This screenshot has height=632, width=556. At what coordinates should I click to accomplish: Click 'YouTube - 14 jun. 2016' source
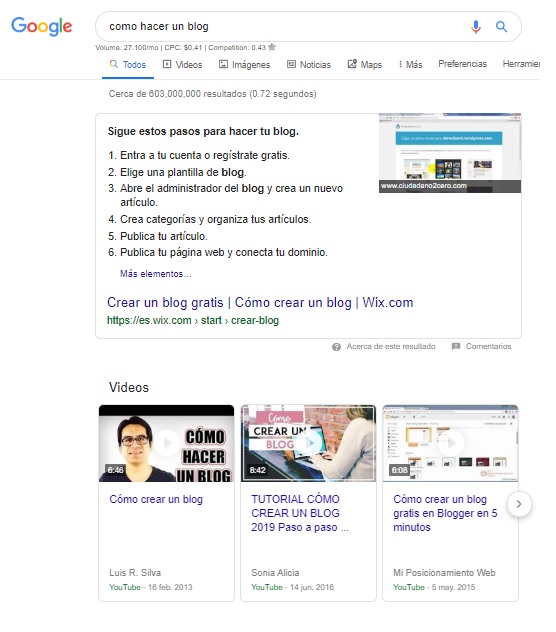click(x=292, y=587)
